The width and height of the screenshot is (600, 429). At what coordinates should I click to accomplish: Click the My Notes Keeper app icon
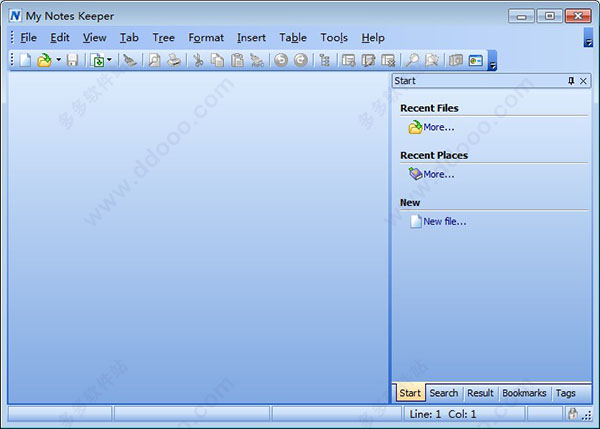pos(15,16)
